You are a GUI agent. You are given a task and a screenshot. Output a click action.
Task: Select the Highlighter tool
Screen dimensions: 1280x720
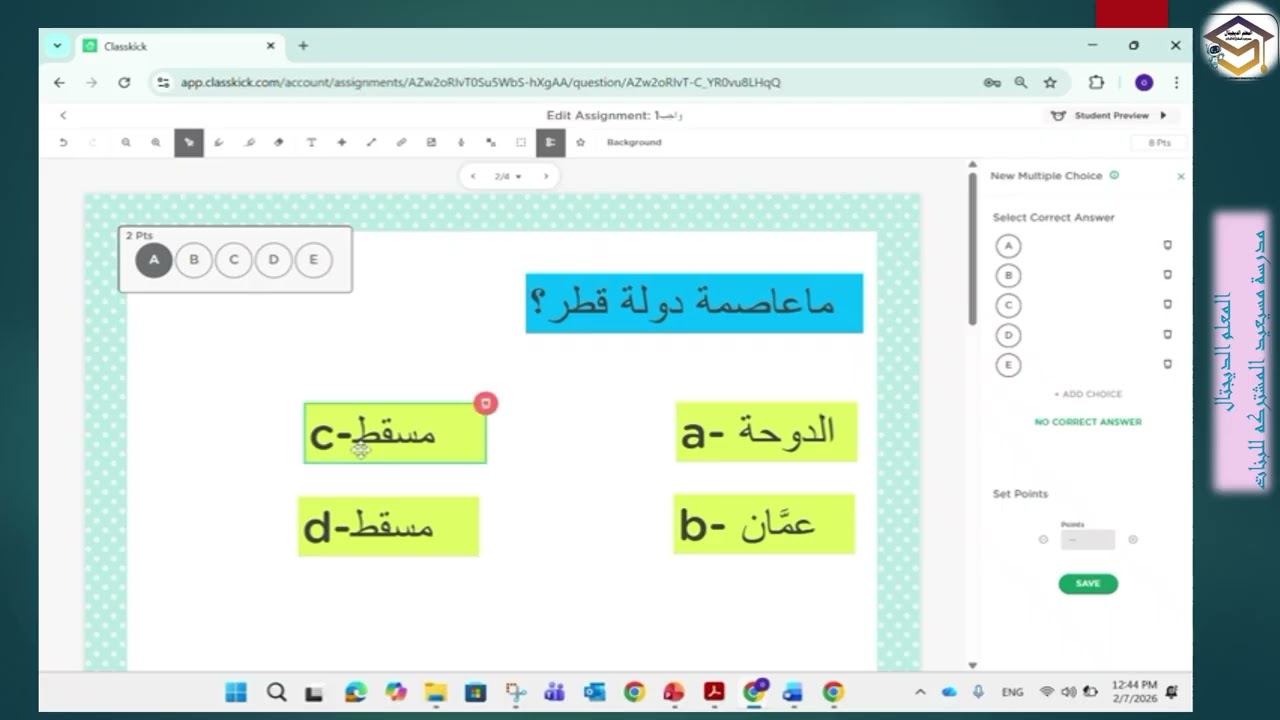(x=250, y=142)
